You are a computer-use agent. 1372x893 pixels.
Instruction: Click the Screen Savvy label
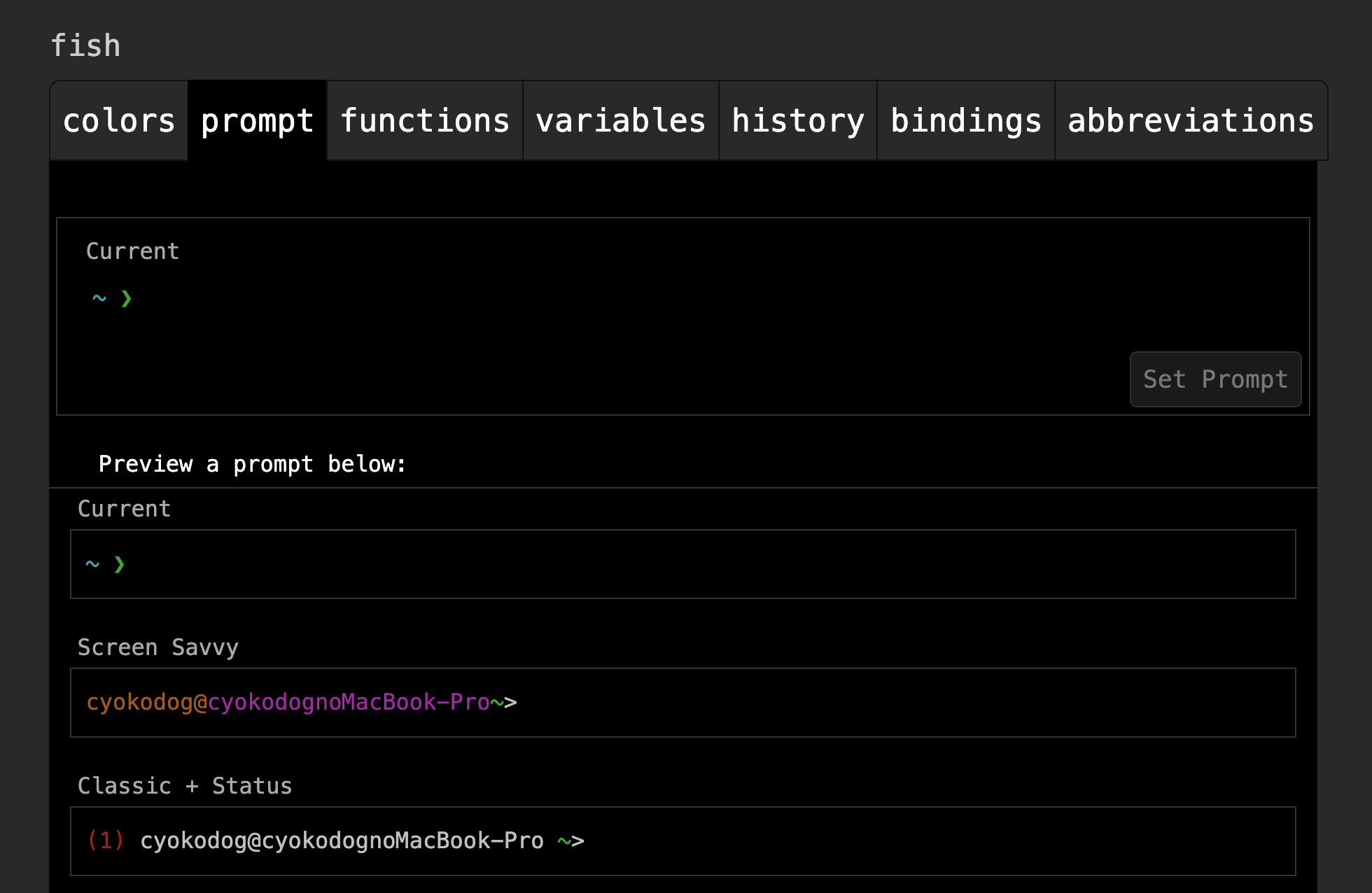tap(158, 647)
